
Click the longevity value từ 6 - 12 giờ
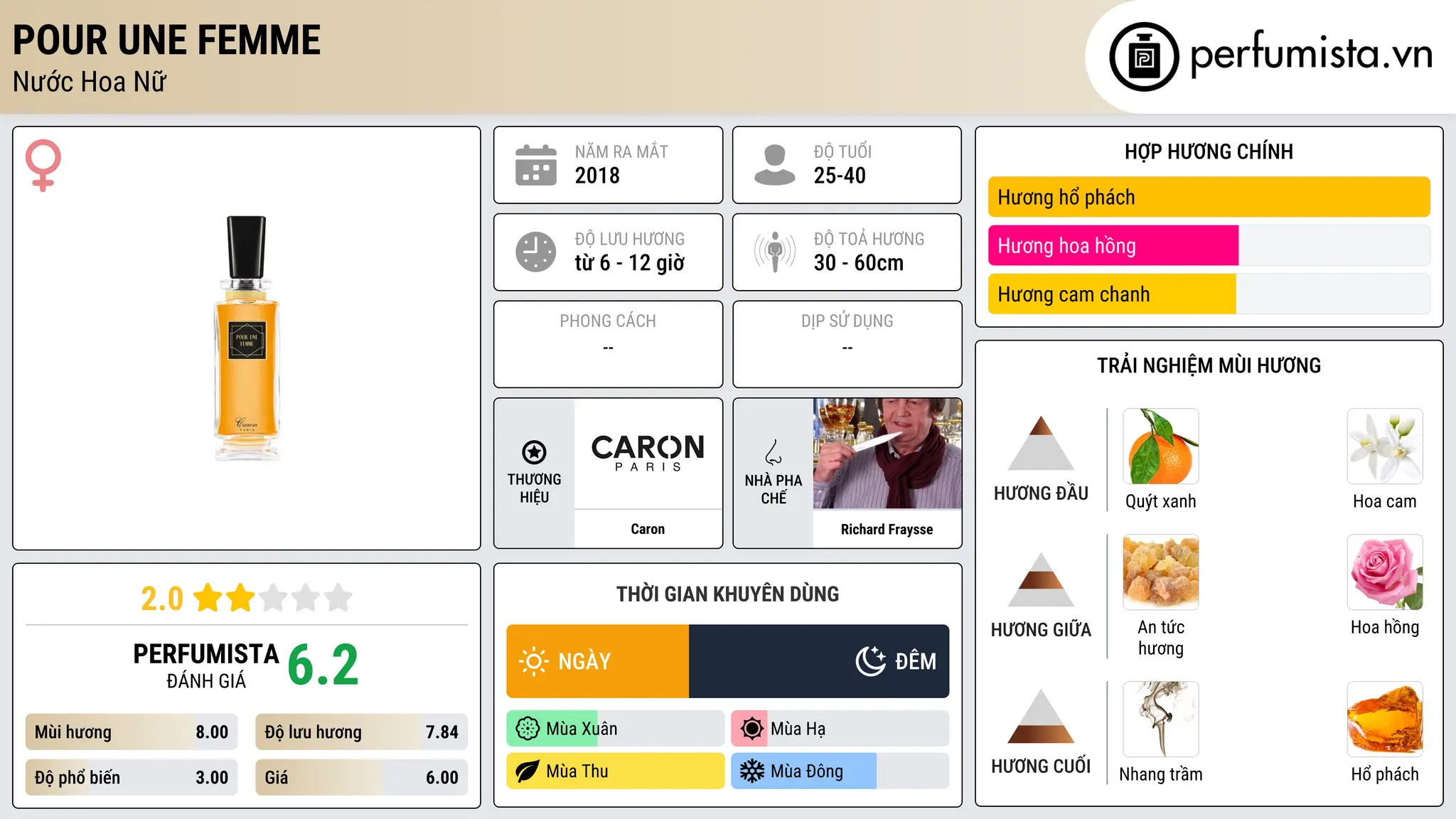(630, 263)
